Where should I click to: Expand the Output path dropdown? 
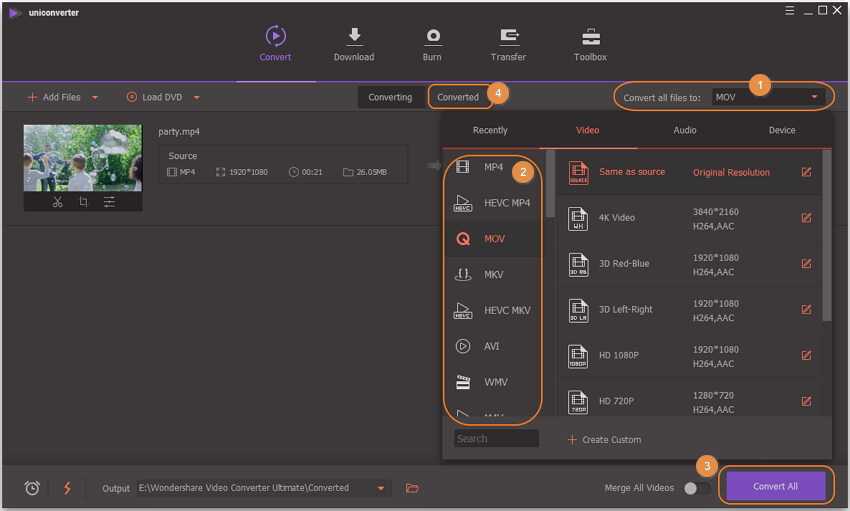click(381, 488)
